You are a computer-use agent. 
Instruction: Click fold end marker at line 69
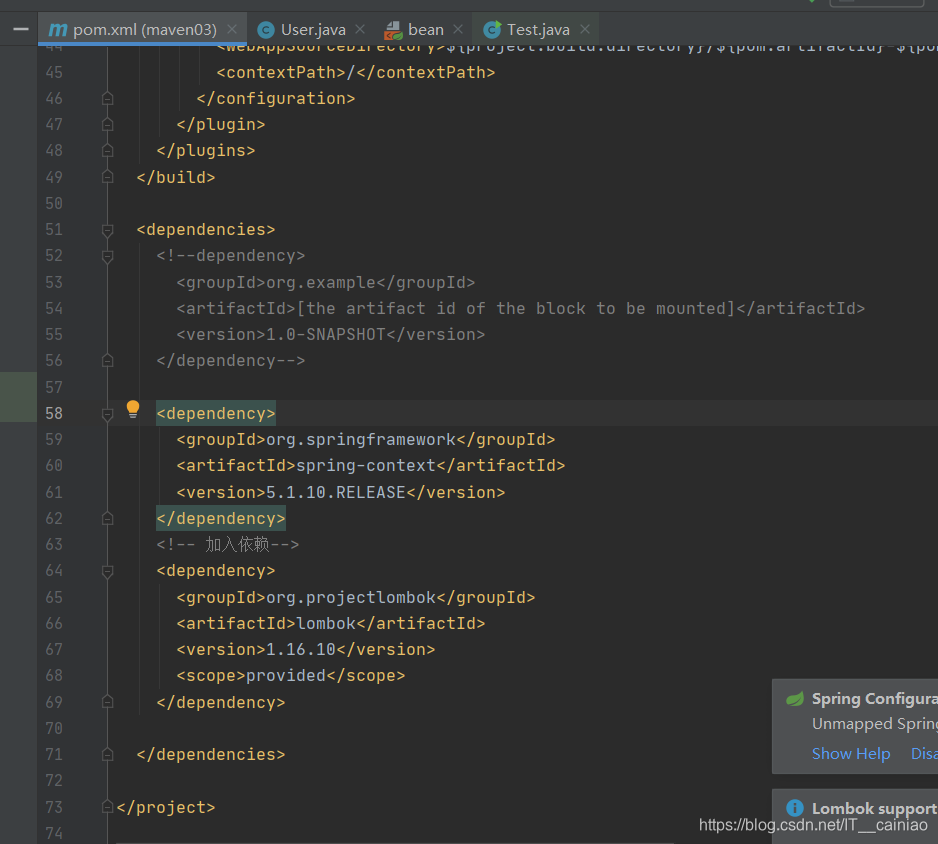[108, 702]
